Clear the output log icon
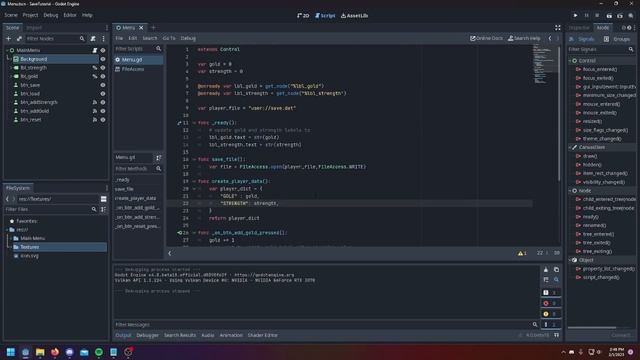The width and height of the screenshot is (640, 360). (546, 270)
